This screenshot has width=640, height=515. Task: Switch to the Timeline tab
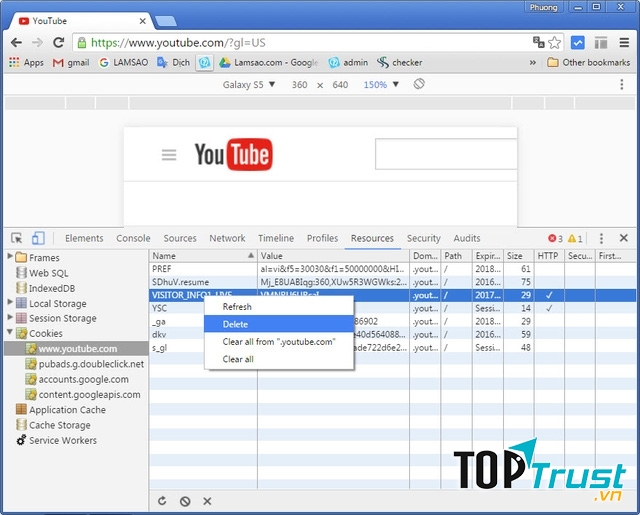[276, 238]
